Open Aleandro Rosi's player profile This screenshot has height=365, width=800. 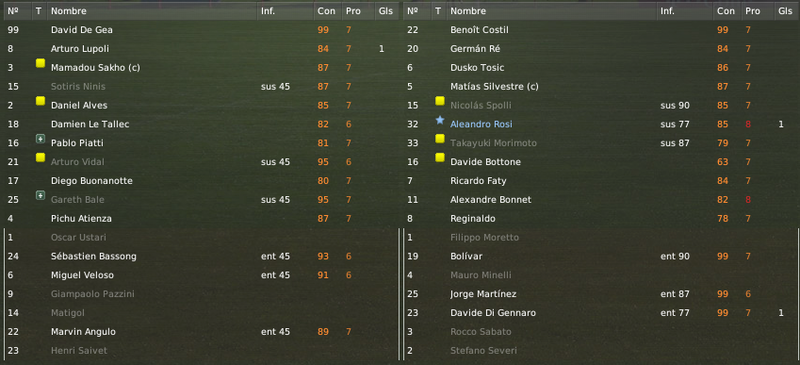click(x=481, y=125)
